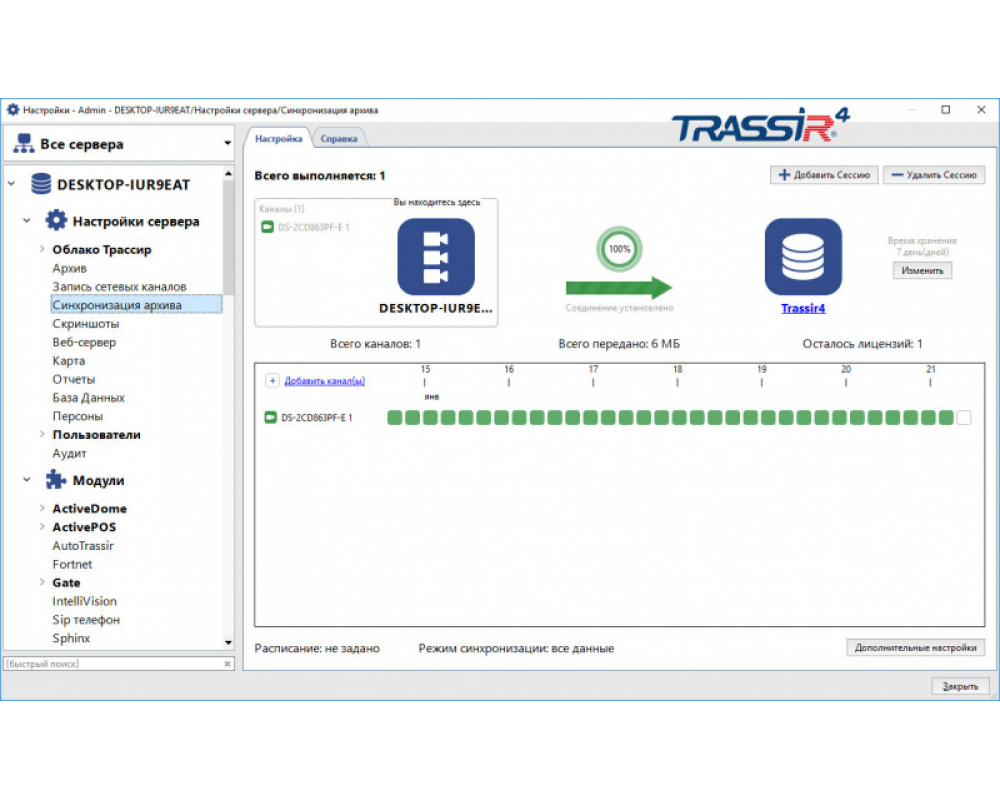1000x800 pixels.
Task: Click the green transfer arrow
Action: coord(619,288)
